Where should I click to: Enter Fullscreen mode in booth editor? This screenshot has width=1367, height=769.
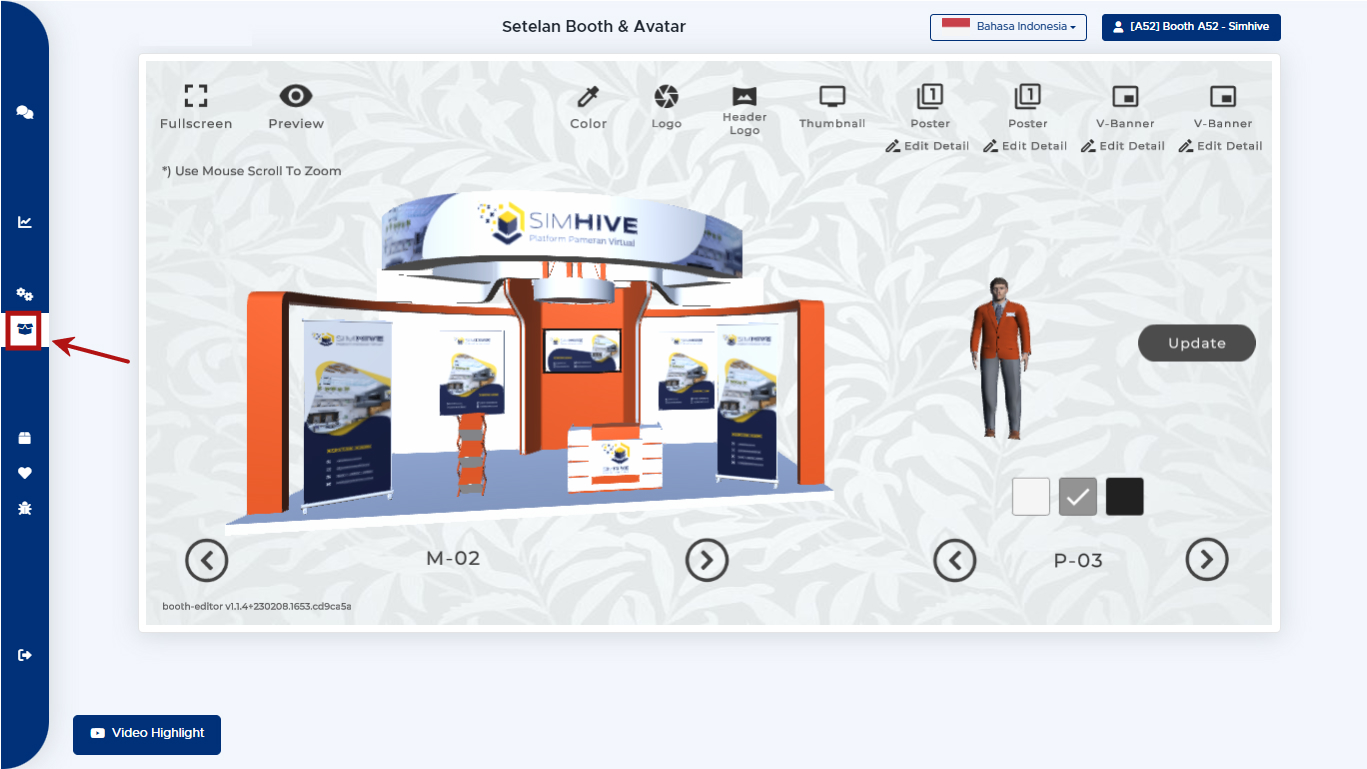(x=196, y=106)
